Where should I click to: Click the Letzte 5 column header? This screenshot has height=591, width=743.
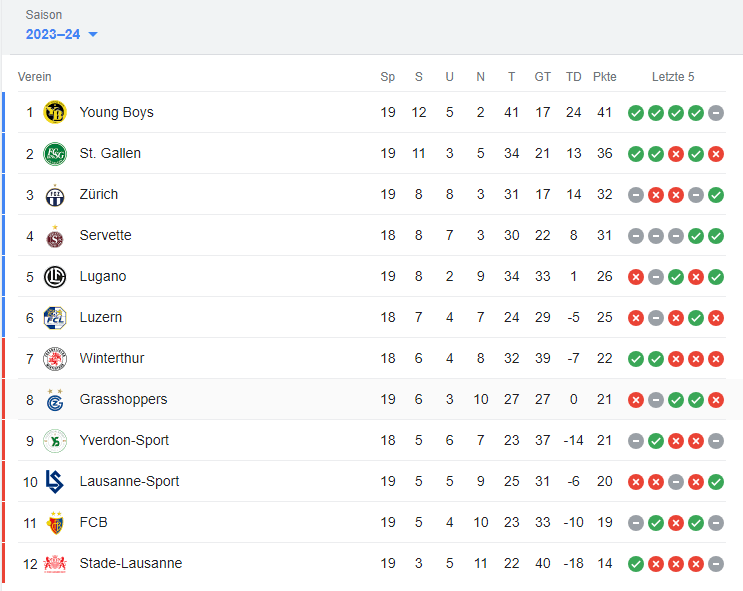[x=673, y=77]
